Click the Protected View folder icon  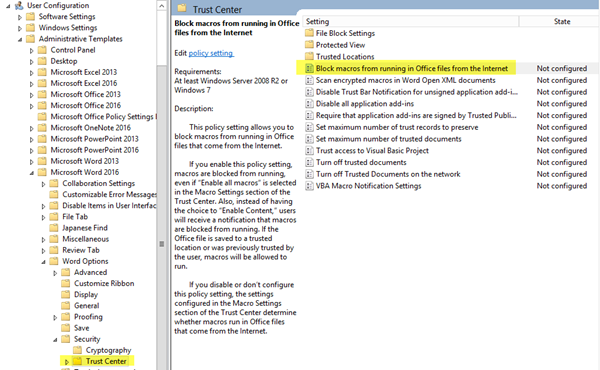coord(309,45)
